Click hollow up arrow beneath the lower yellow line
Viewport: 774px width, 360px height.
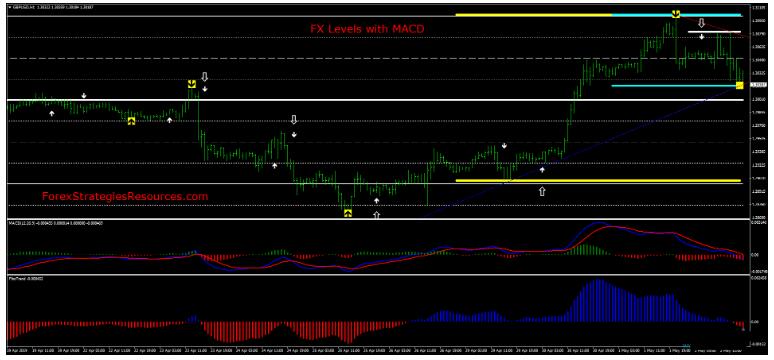542,191
